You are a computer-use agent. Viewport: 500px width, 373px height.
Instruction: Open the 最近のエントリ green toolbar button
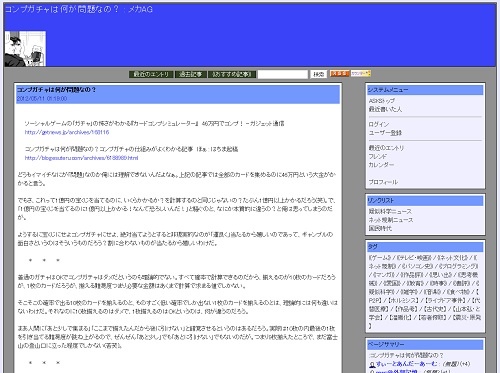click(x=151, y=74)
